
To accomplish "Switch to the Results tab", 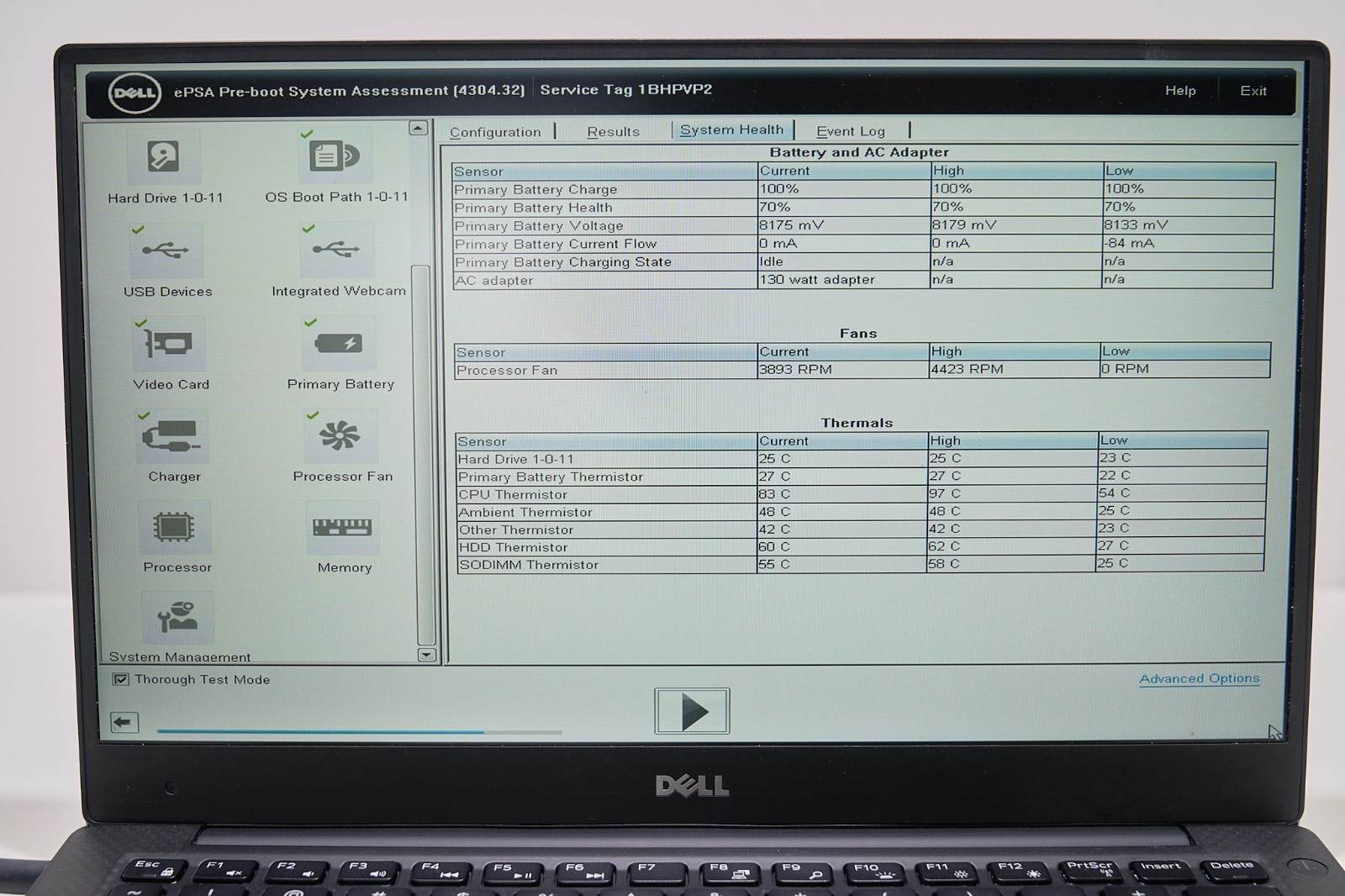I will pyautogui.click(x=613, y=132).
